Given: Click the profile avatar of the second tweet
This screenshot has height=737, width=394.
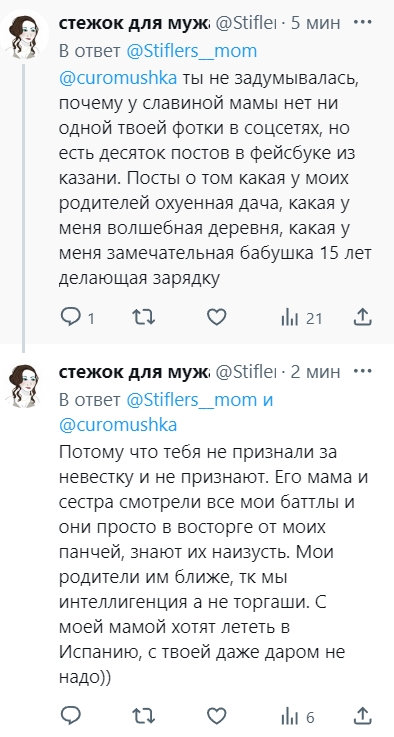Looking at the screenshot, I should [x=24, y=384].
